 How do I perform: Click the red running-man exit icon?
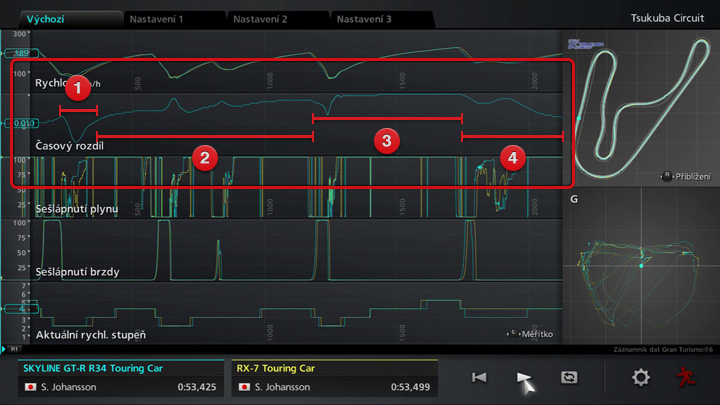point(685,377)
